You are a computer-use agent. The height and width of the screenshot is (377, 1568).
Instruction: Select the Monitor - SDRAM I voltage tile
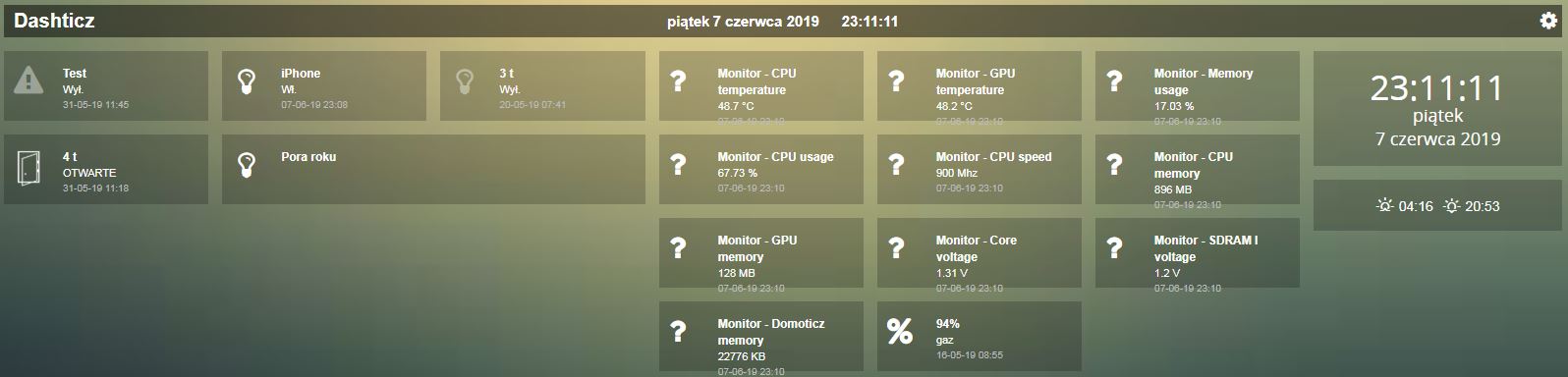(1198, 253)
